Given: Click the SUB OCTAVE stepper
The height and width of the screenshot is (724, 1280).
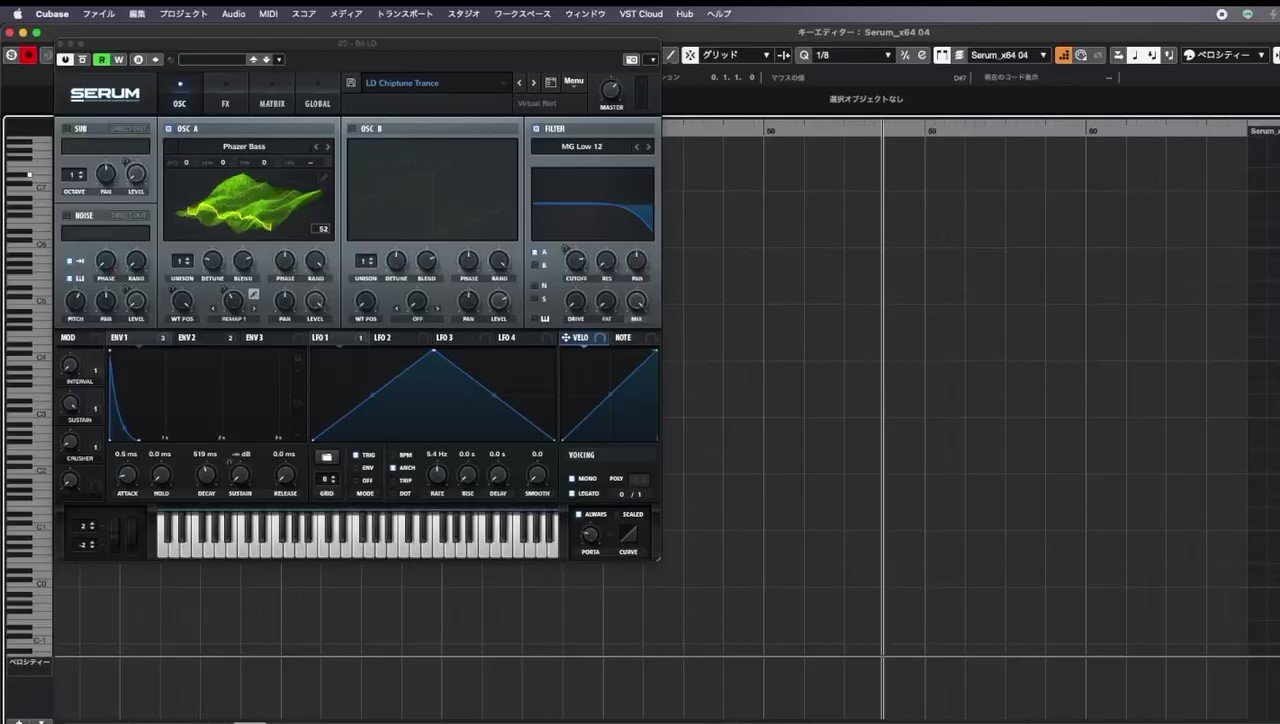Looking at the screenshot, I should [73, 175].
